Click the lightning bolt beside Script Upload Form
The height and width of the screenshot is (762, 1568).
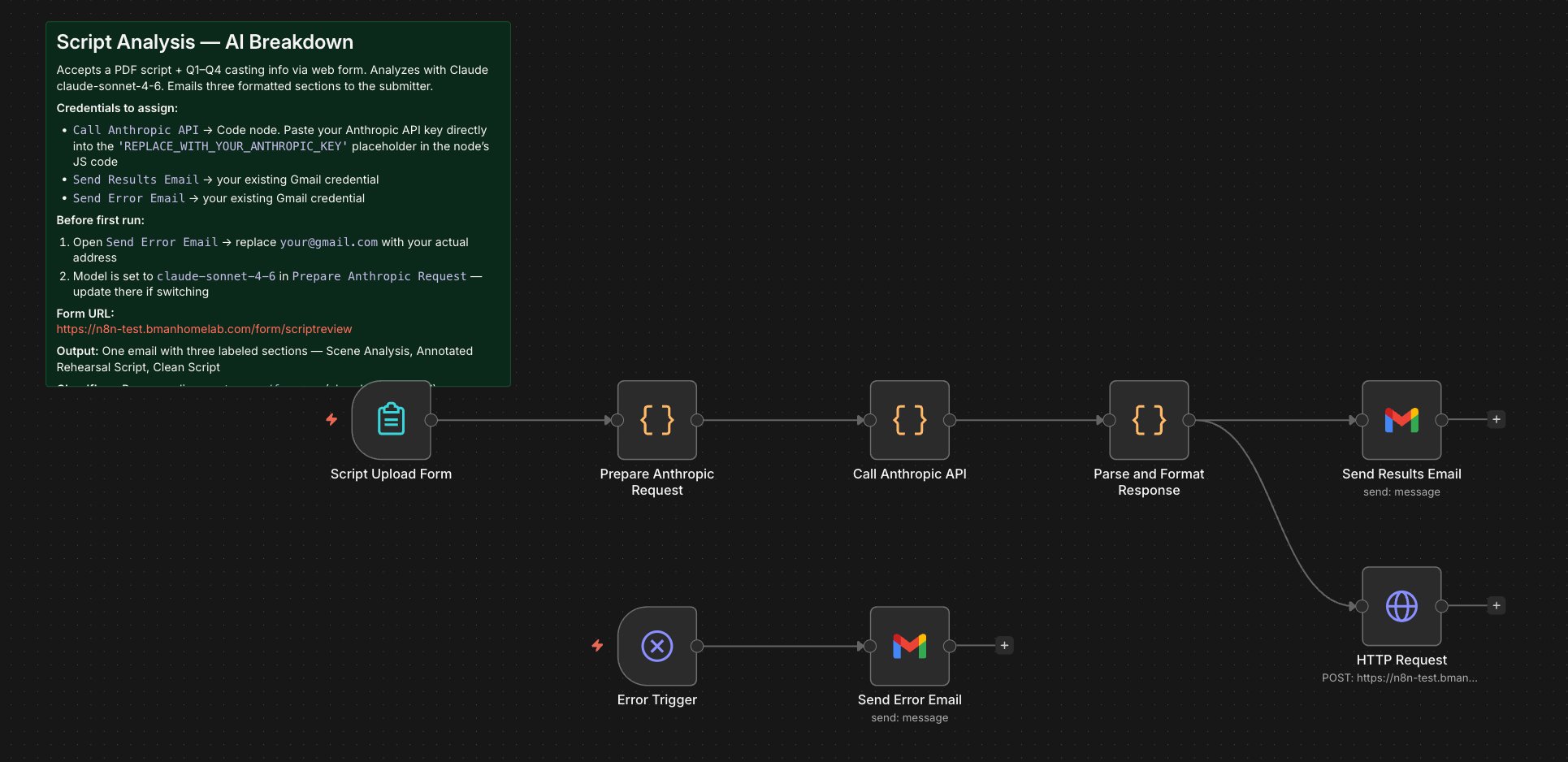tap(331, 419)
